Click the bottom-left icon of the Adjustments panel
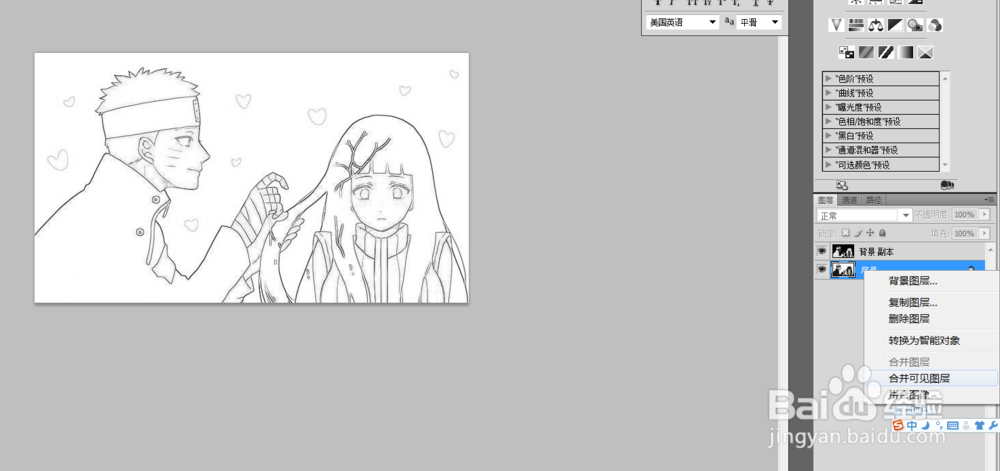The width and height of the screenshot is (1000, 471). click(x=841, y=185)
